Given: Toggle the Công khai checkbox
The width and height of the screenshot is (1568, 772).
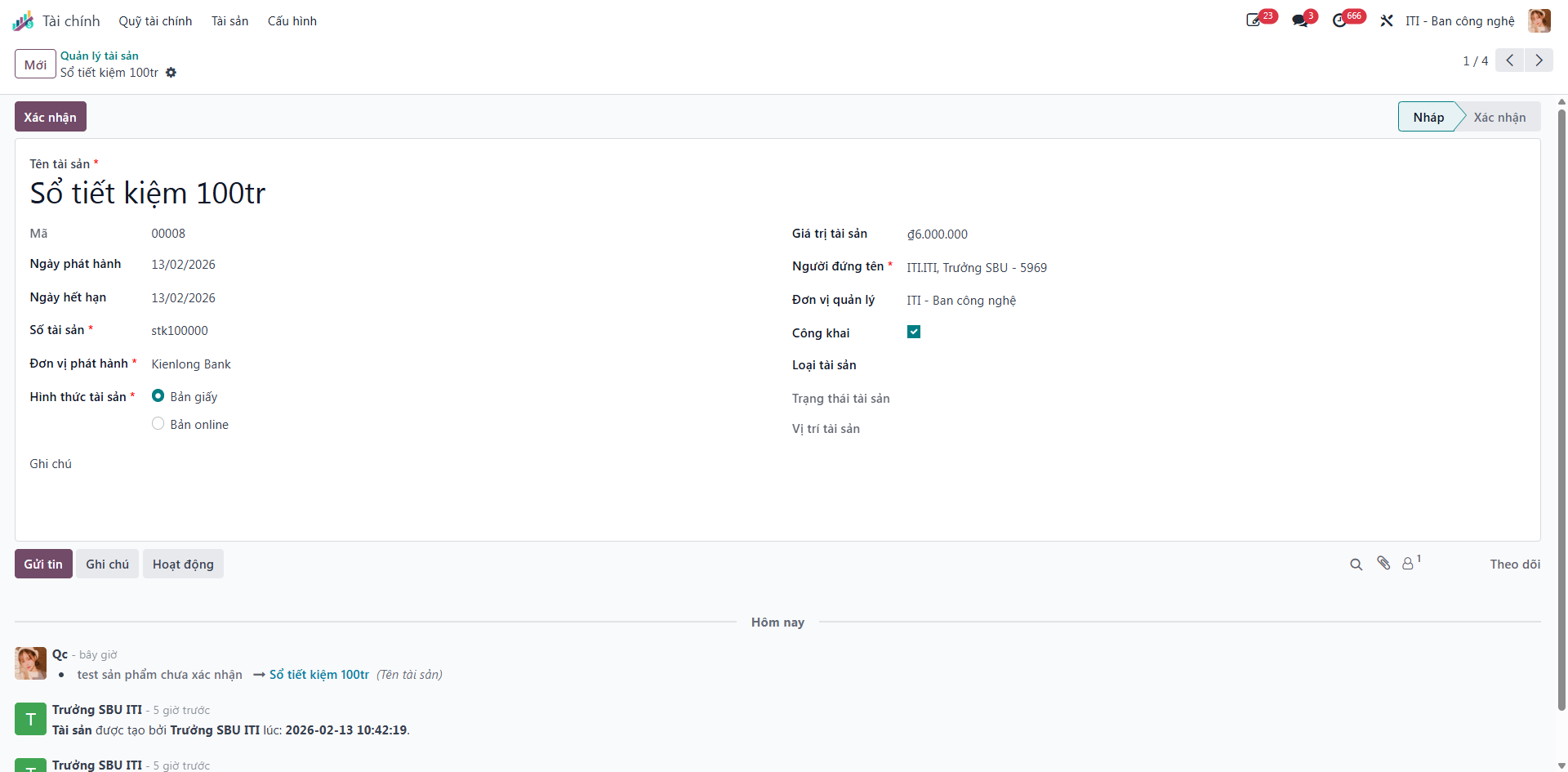Looking at the screenshot, I should [x=914, y=332].
